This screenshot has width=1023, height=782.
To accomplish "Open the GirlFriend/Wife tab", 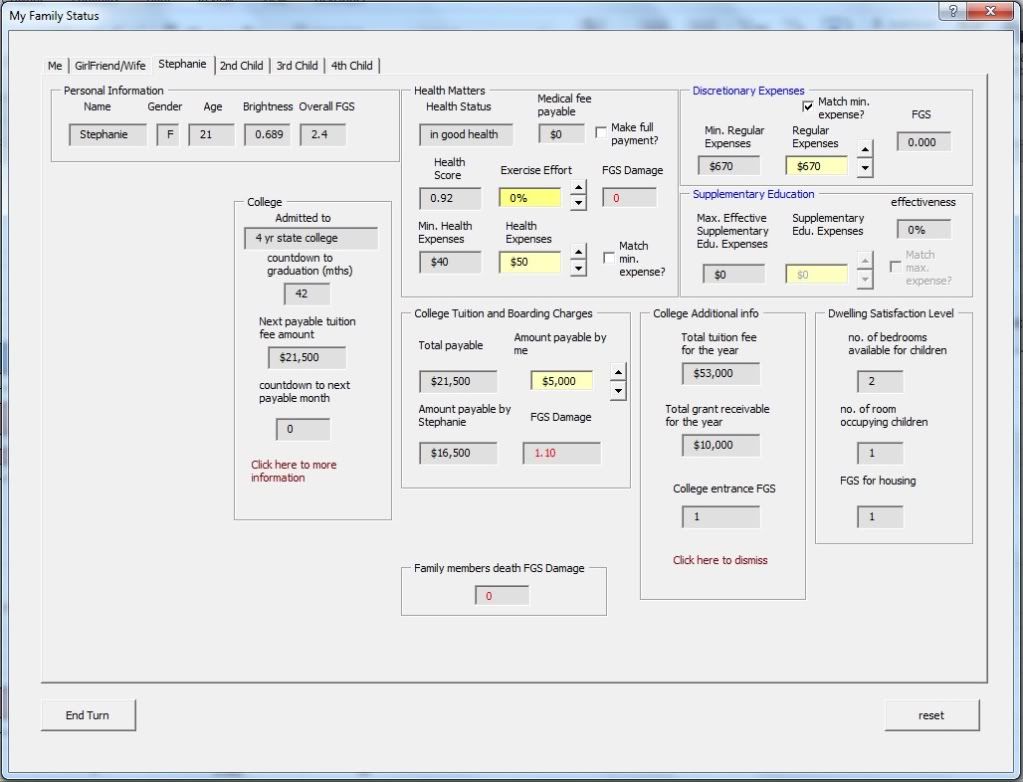I will click(x=110, y=66).
